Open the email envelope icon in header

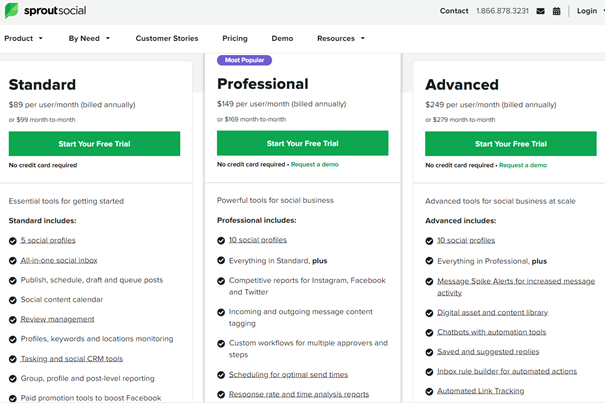tap(541, 11)
